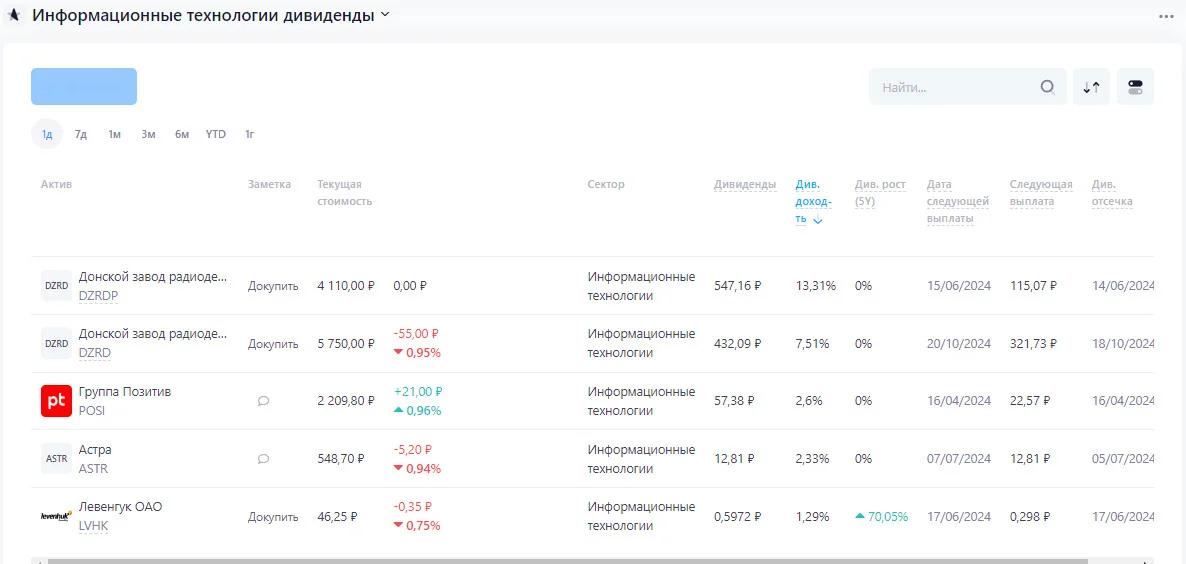Click the Докупить note for DZRDP
This screenshot has width=1186, height=564.
click(273, 287)
